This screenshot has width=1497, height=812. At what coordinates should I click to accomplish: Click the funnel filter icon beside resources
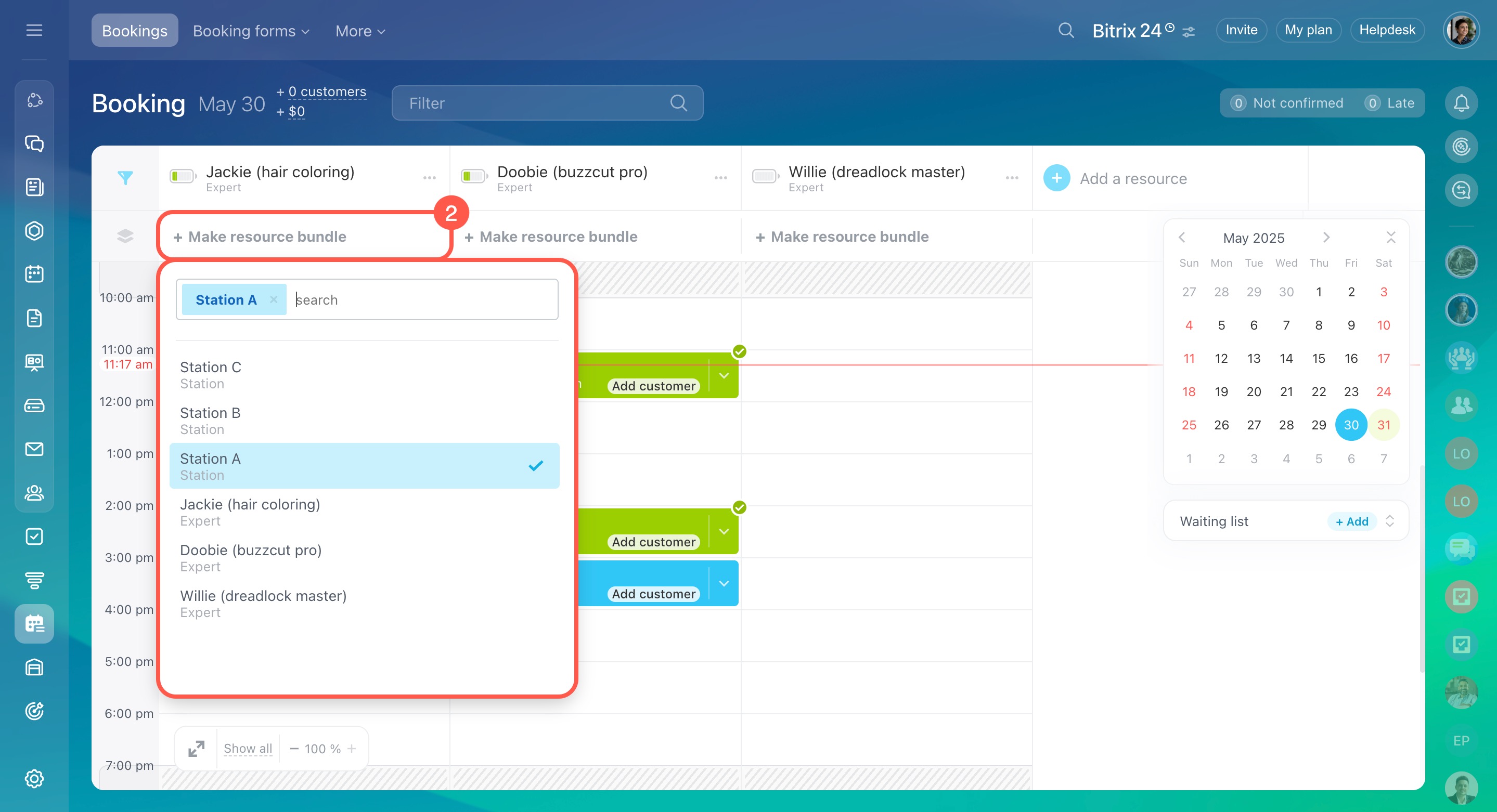point(125,178)
